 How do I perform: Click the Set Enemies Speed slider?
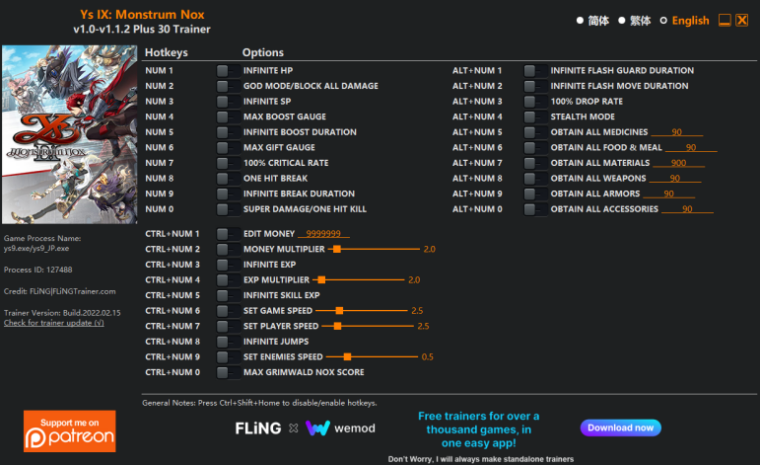(x=372, y=357)
